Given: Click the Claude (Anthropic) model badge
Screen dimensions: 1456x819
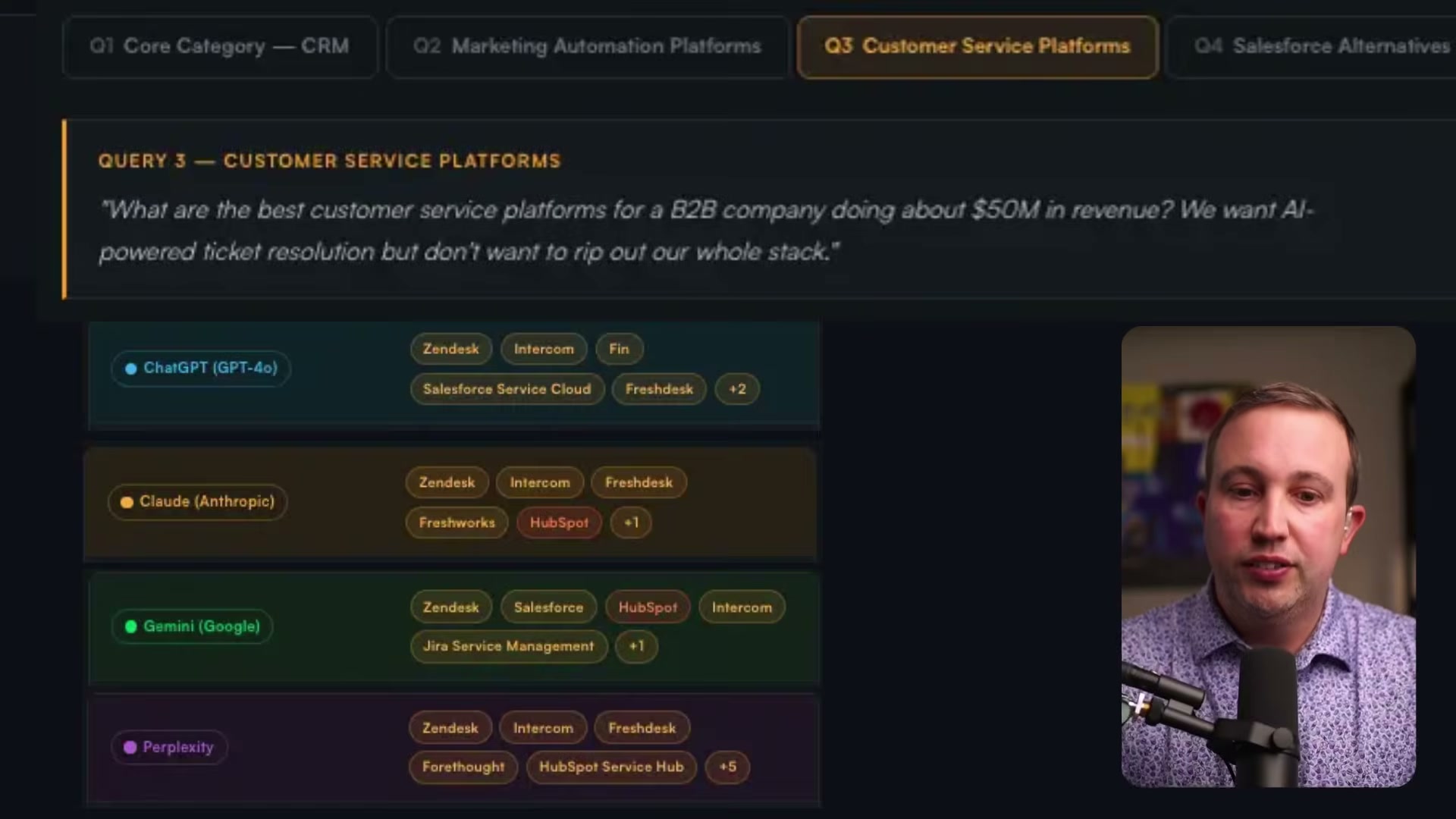Looking at the screenshot, I should [198, 502].
